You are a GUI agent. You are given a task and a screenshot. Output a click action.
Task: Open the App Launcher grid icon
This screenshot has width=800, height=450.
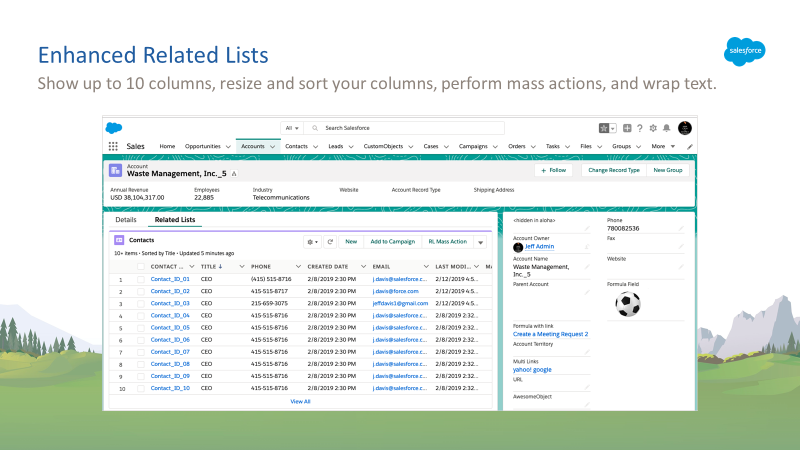113,146
